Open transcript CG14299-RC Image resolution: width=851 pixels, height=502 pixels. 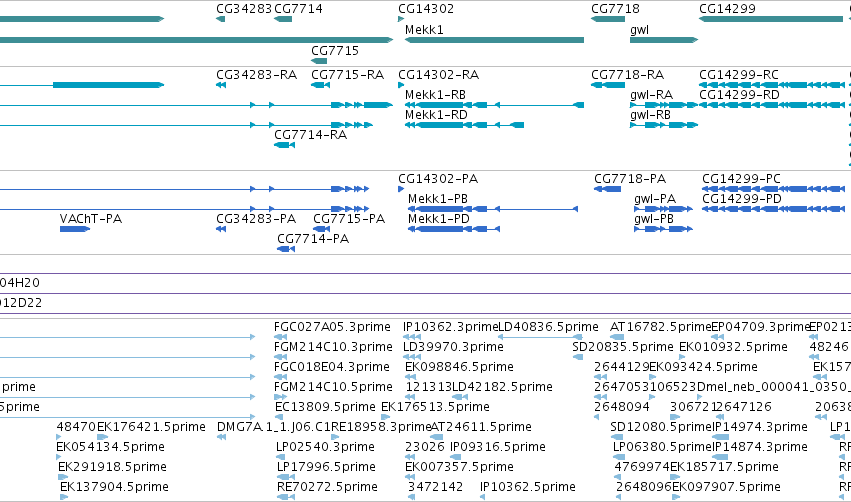coord(739,75)
